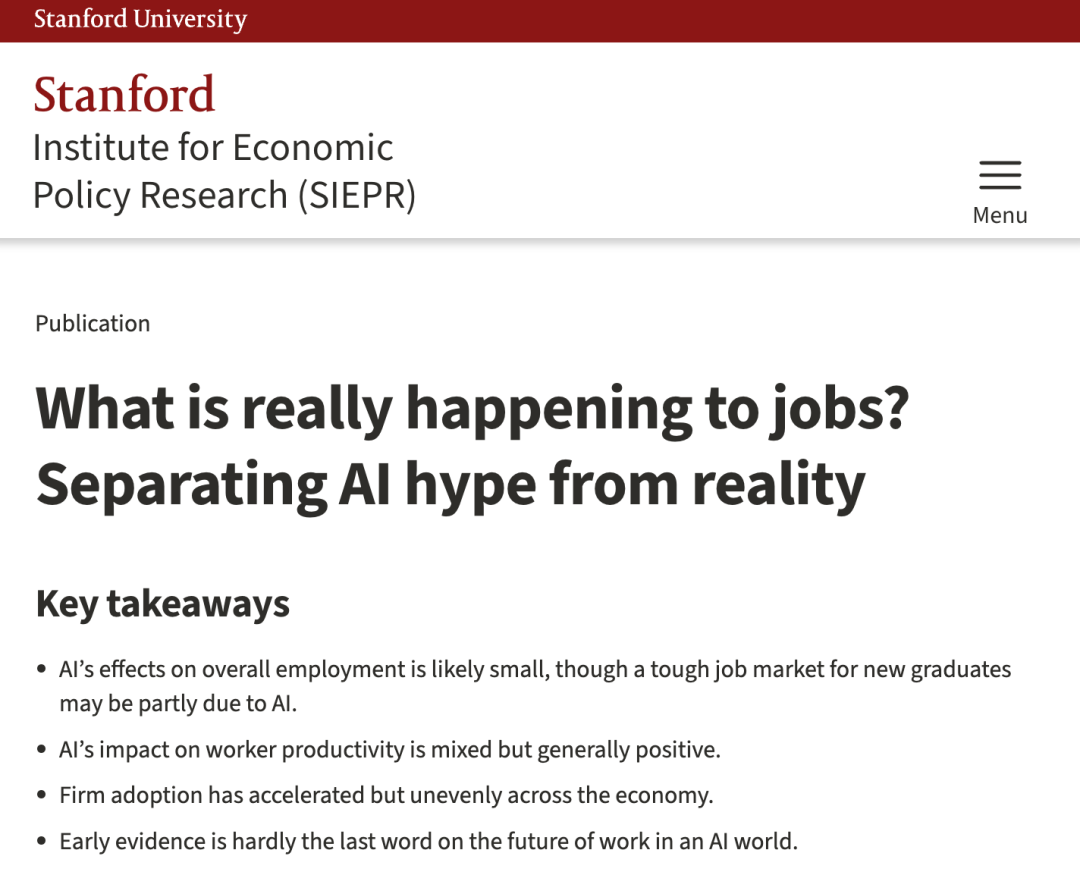Click bullet about AI's impact on worker productivity
Image resolution: width=1080 pixels, height=875 pixels.
[x=390, y=750]
